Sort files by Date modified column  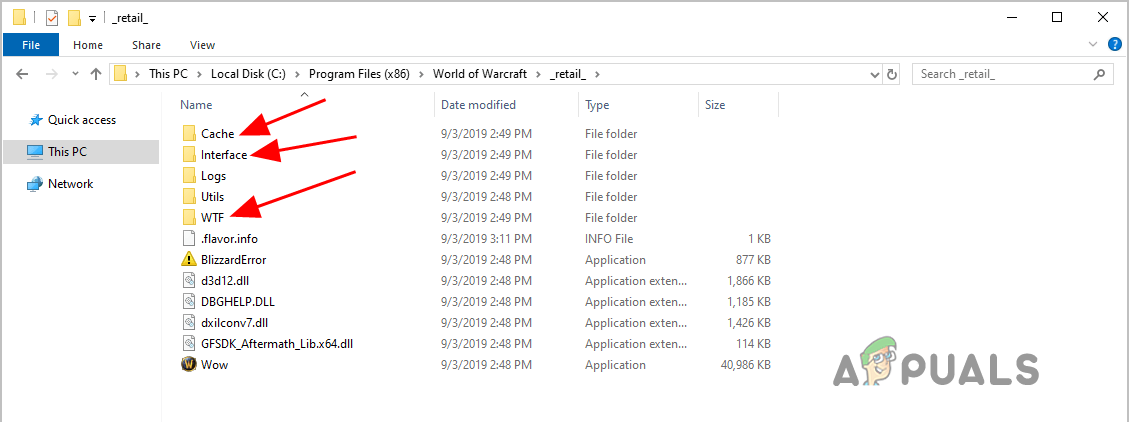point(479,104)
